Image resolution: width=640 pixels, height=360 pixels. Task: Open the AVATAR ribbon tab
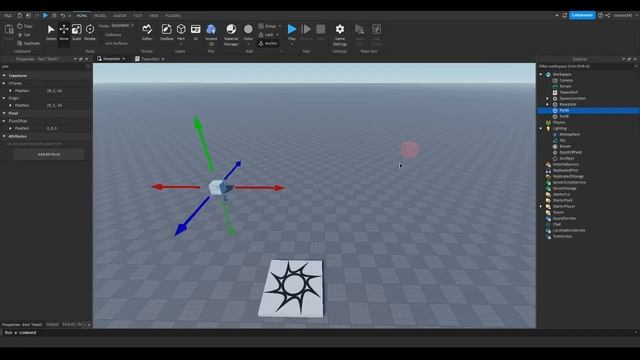[120, 16]
